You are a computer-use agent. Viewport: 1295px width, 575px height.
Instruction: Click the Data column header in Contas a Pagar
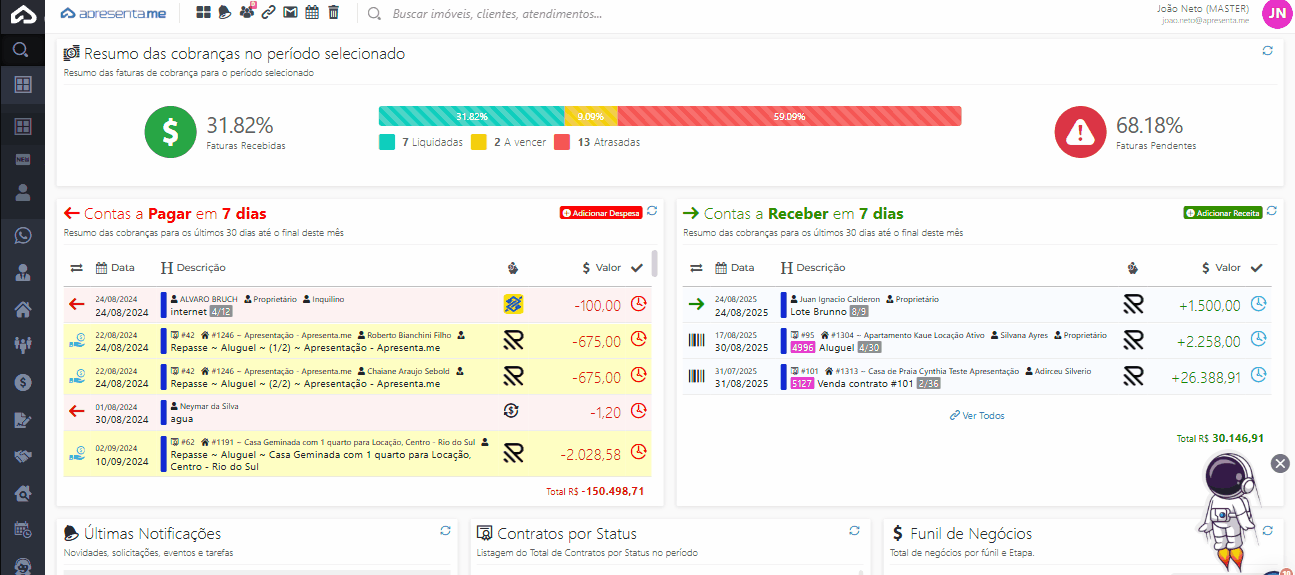click(115, 268)
